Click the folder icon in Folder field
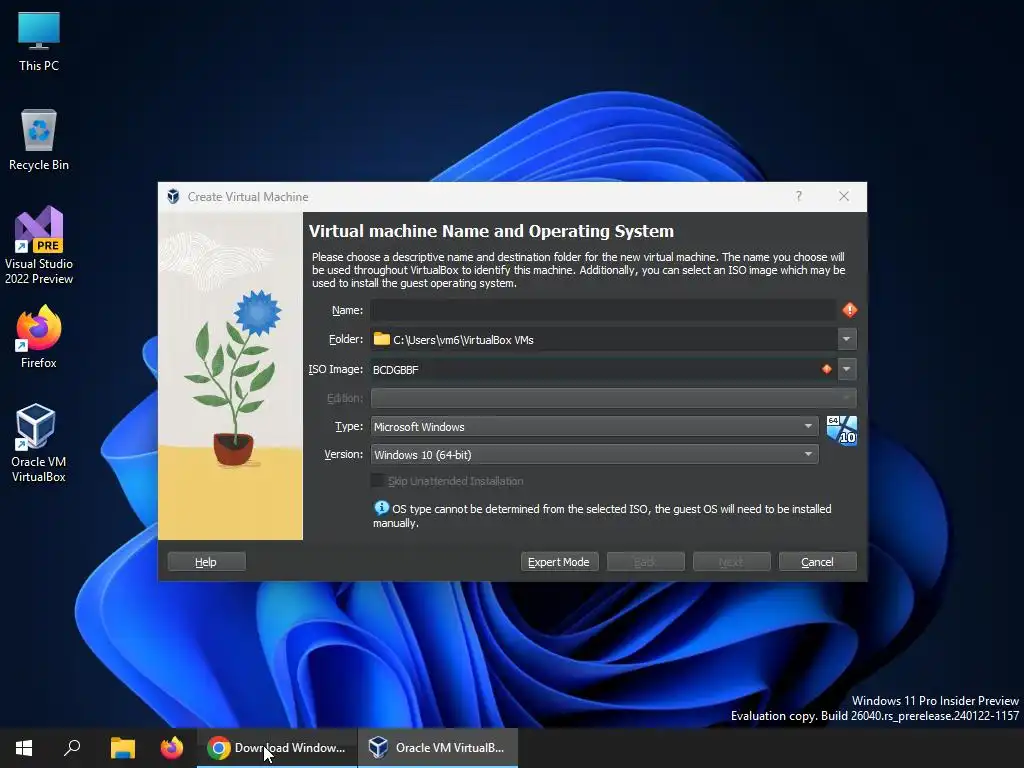The image size is (1024, 768). [381, 339]
